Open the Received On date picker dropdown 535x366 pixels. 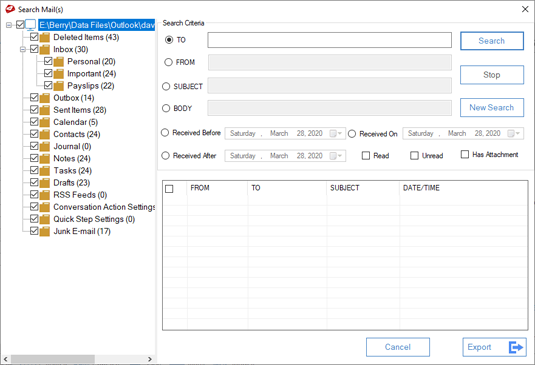pos(514,133)
